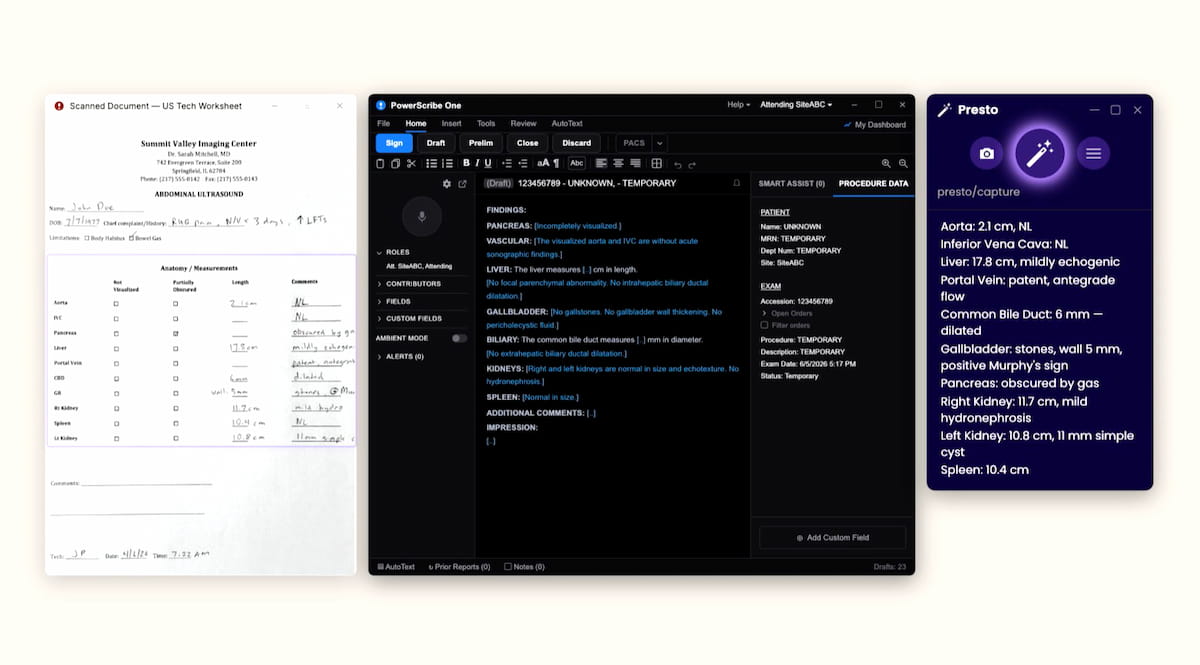Toggle underline formatting

point(488,163)
